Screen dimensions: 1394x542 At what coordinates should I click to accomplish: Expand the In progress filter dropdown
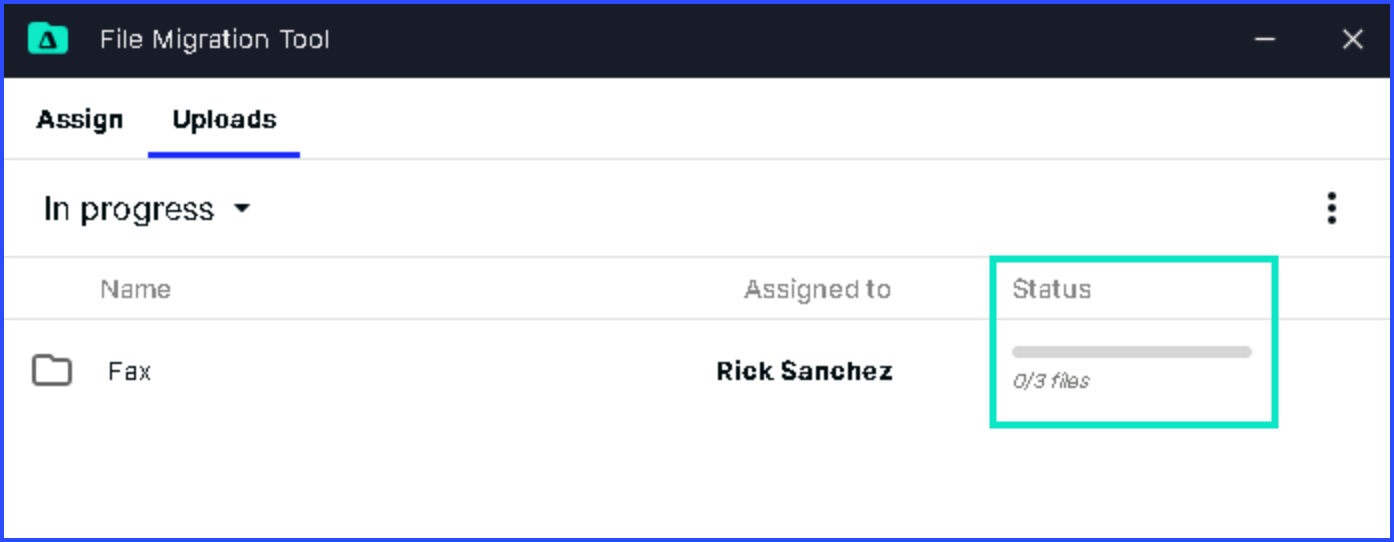[x=147, y=209]
